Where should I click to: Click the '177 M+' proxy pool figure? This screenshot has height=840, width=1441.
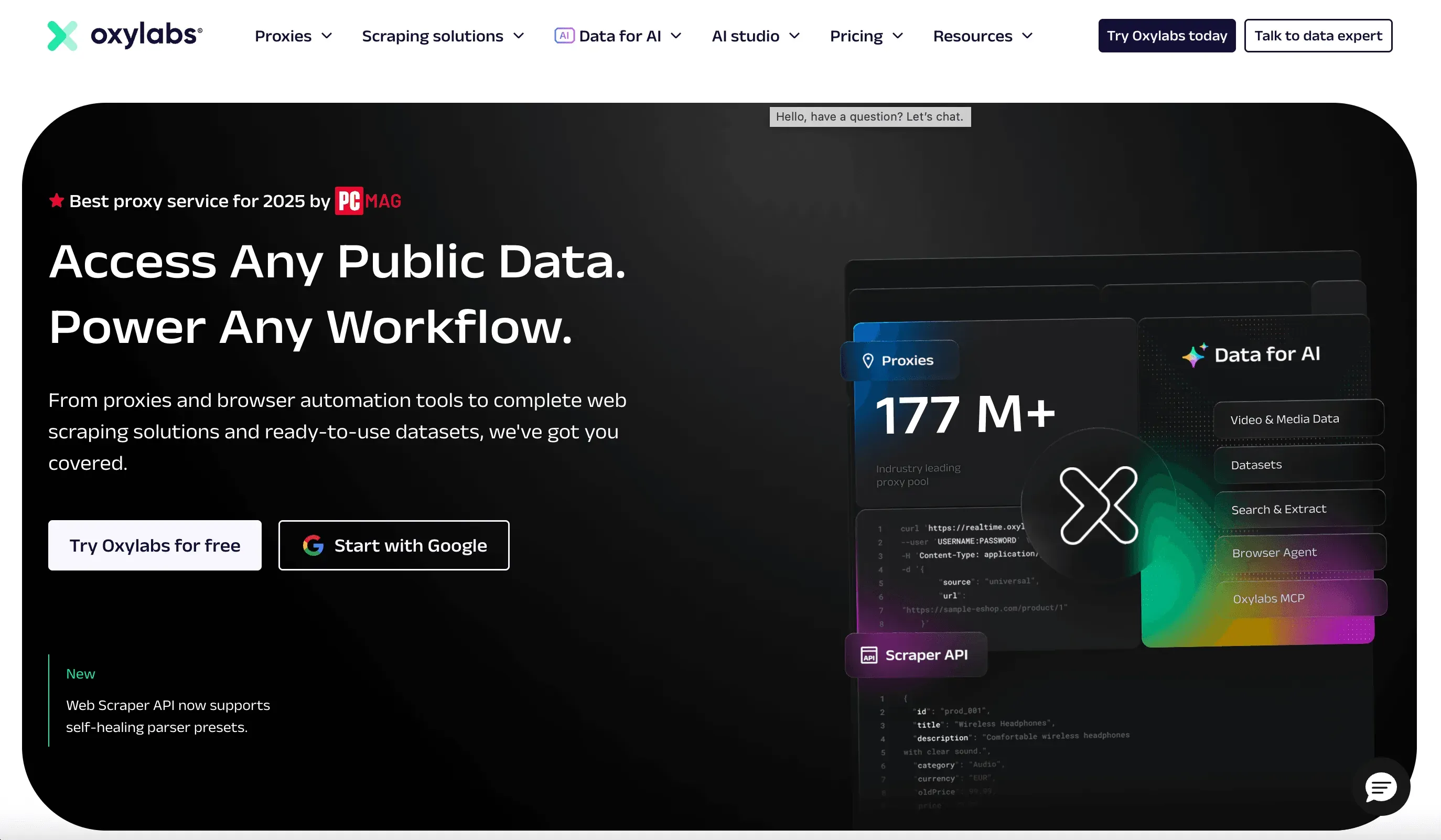coord(965,414)
